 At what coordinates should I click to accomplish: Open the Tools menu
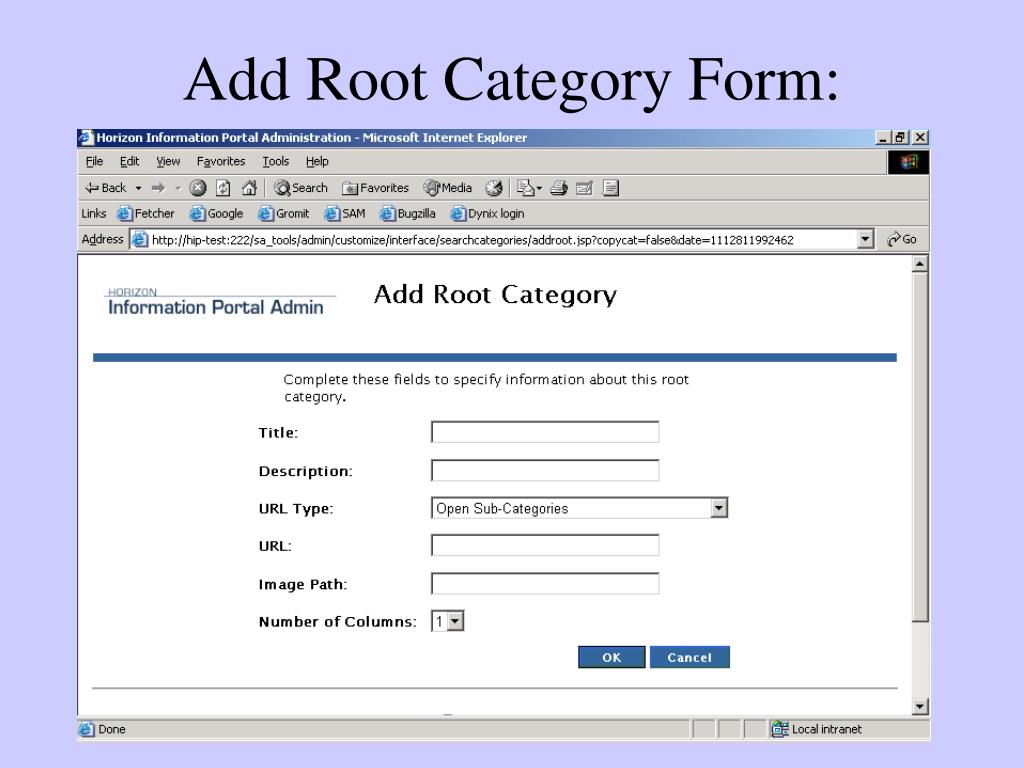pyautogui.click(x=276, y=161)
